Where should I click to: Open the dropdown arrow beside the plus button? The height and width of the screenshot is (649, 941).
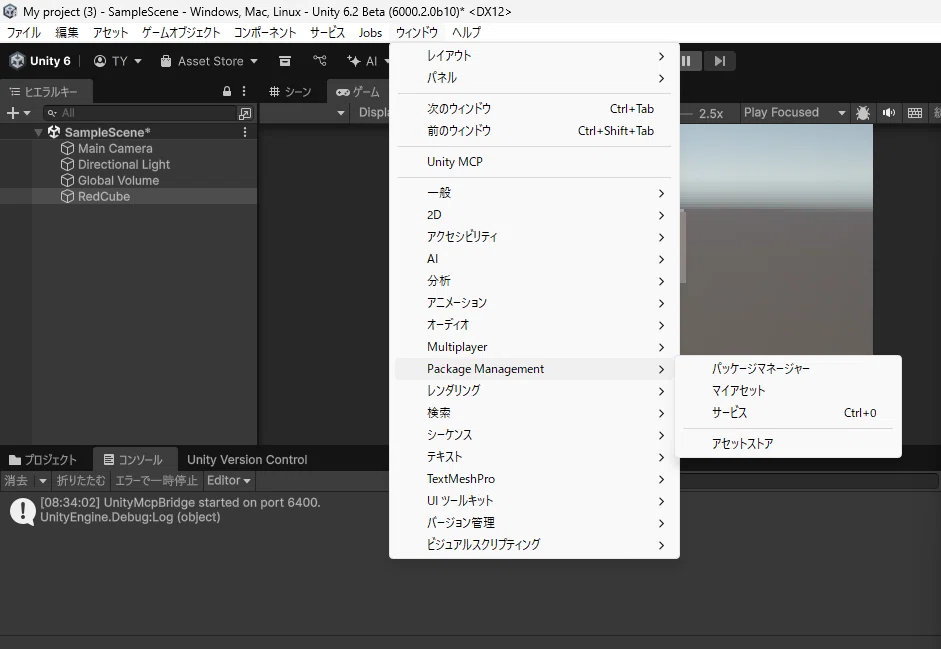(x=27, y=113)
